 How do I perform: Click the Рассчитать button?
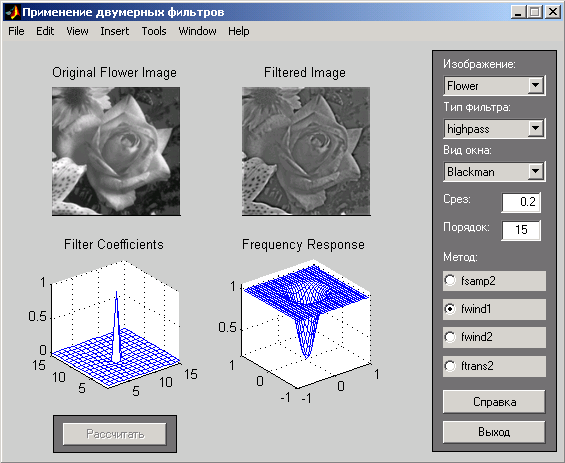(115, 434)
